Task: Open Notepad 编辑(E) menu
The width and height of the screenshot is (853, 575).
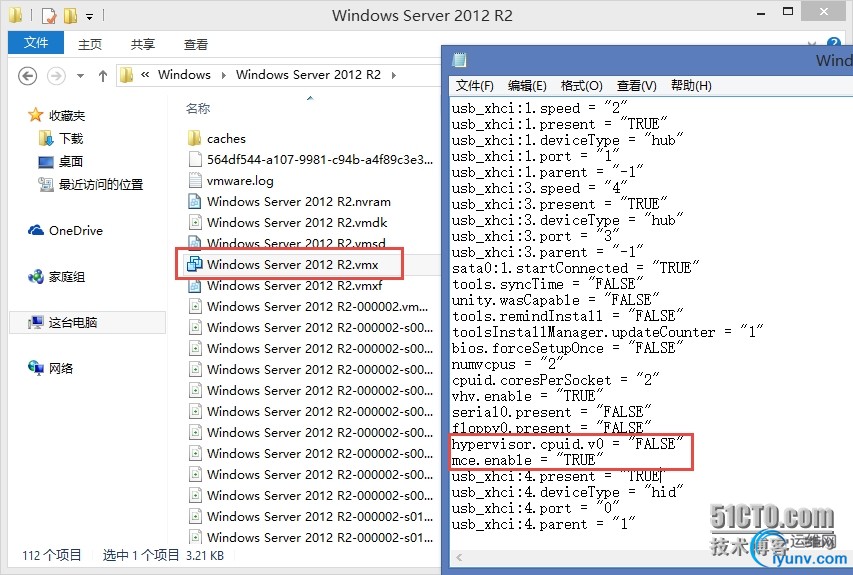Action: [x=527, y=85]
